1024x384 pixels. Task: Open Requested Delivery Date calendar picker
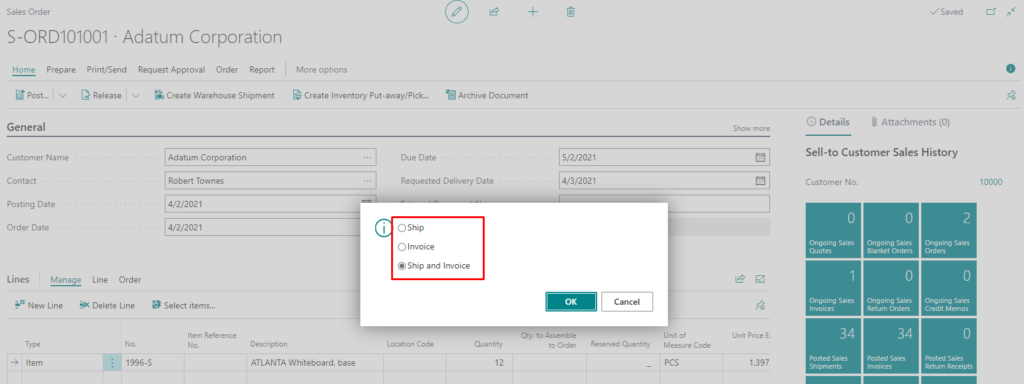tap(760, 181)
